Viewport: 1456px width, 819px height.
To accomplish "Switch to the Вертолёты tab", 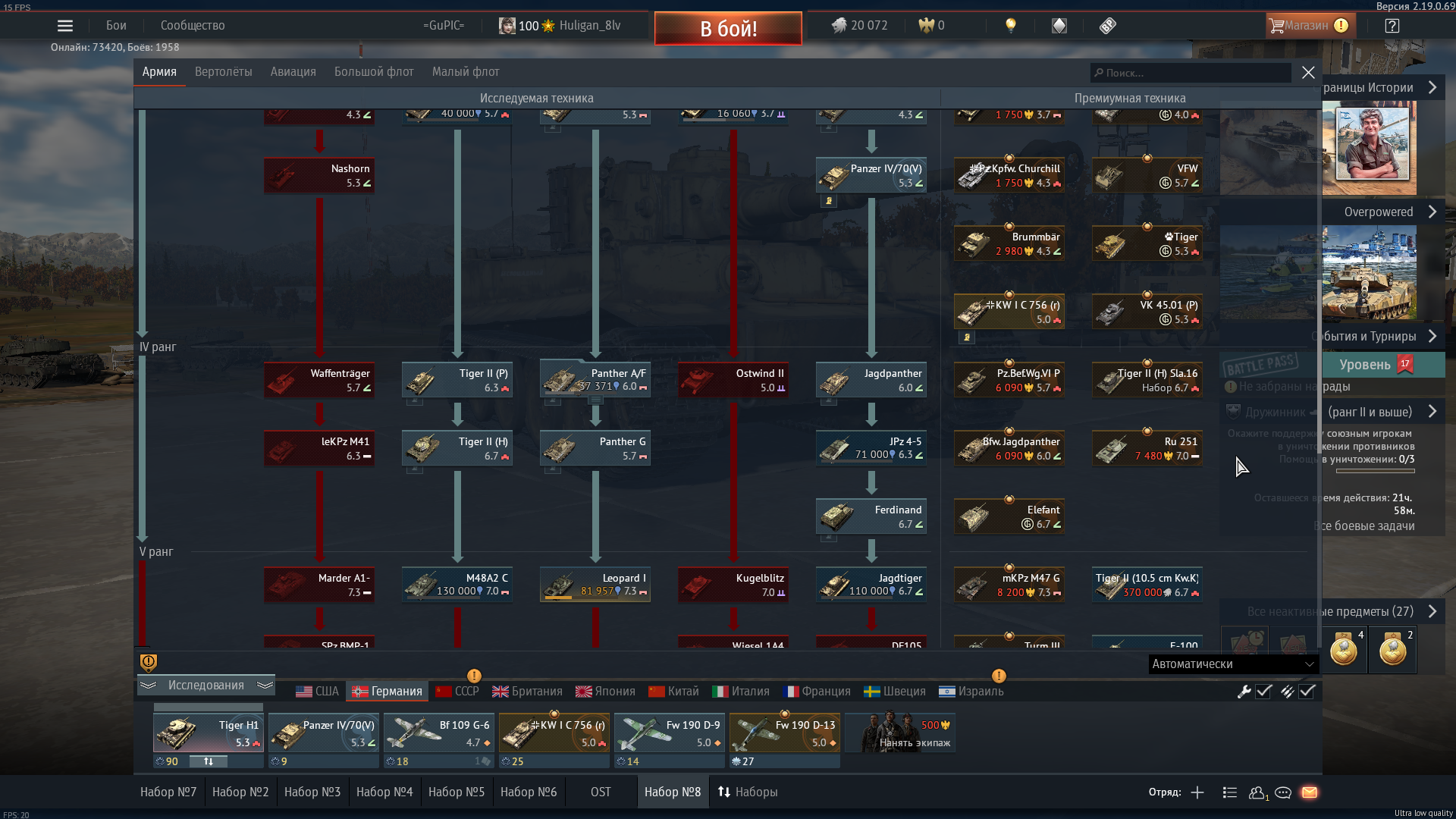I will pos(224,72).
